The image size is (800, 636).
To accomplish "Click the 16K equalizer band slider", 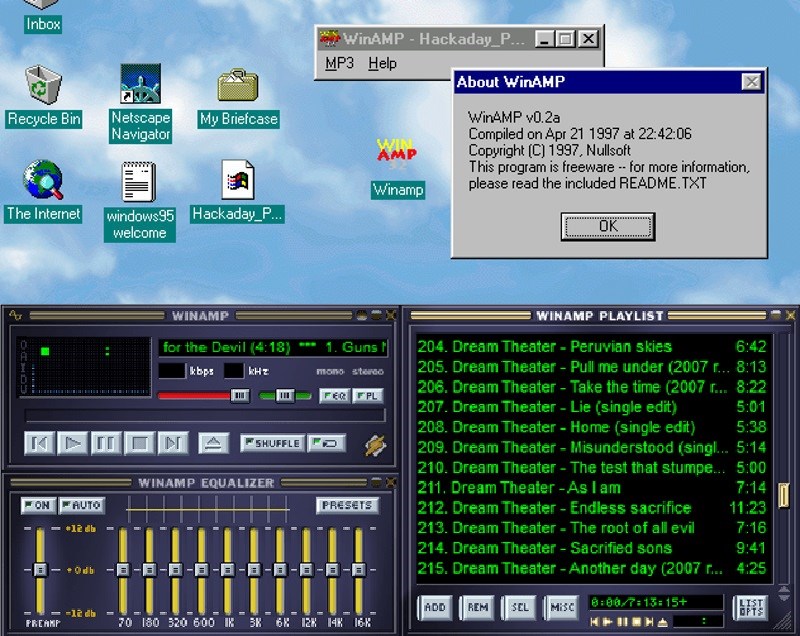I will 359,570.
